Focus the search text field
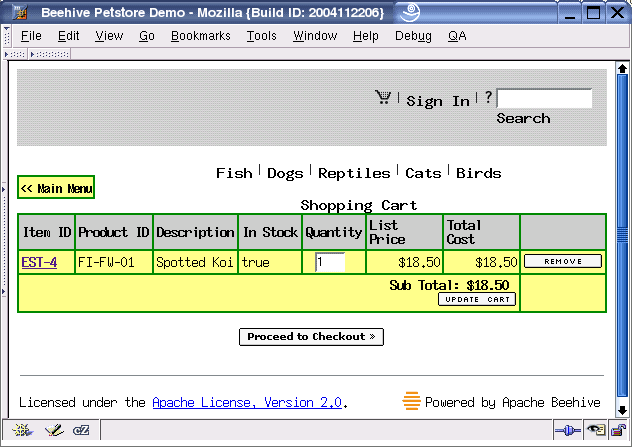Viewport: 632px width, 447px height. click(545, 98)
